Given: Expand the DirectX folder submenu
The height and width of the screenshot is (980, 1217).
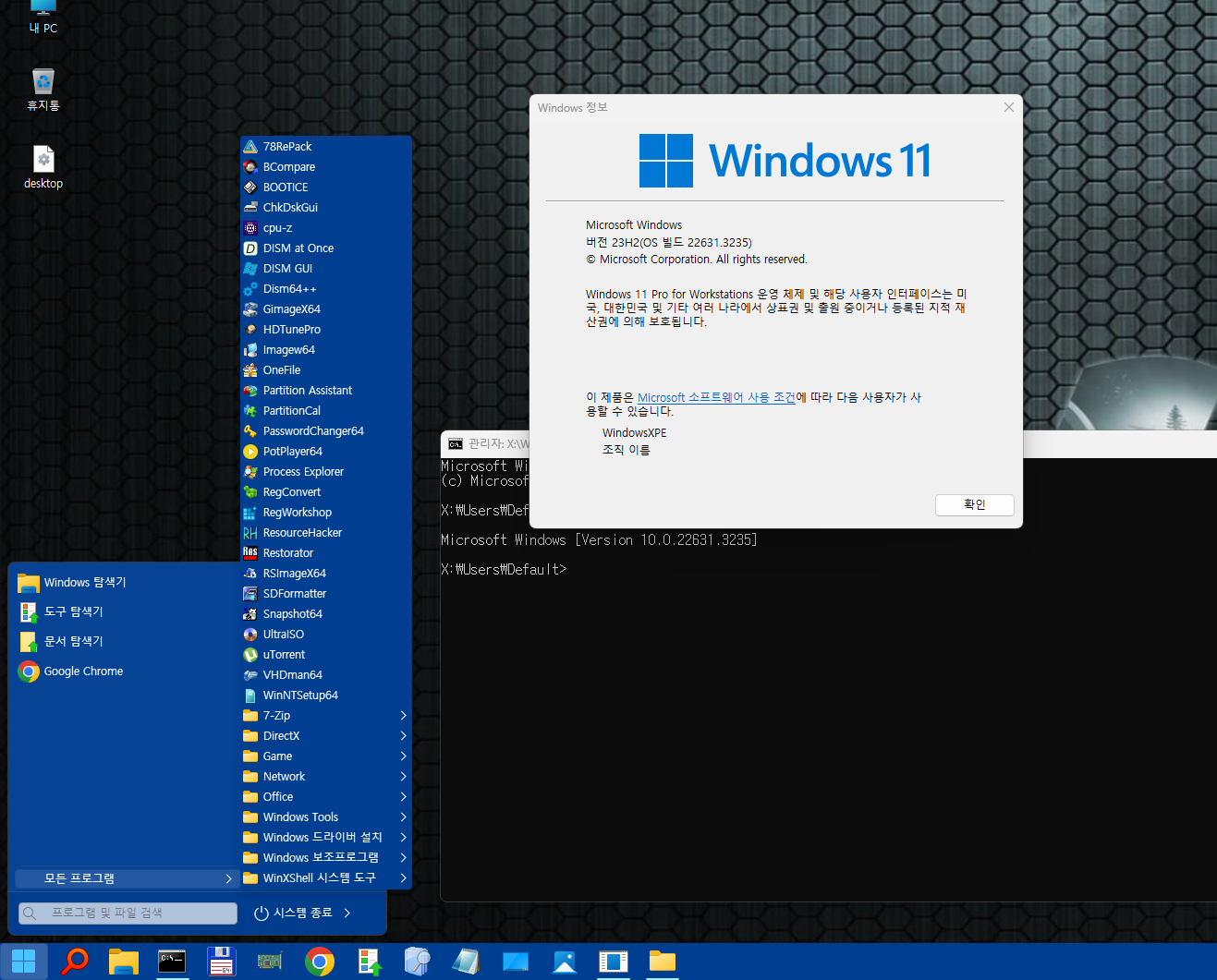Looking at the screenshot, I should [x=325, y=735].
